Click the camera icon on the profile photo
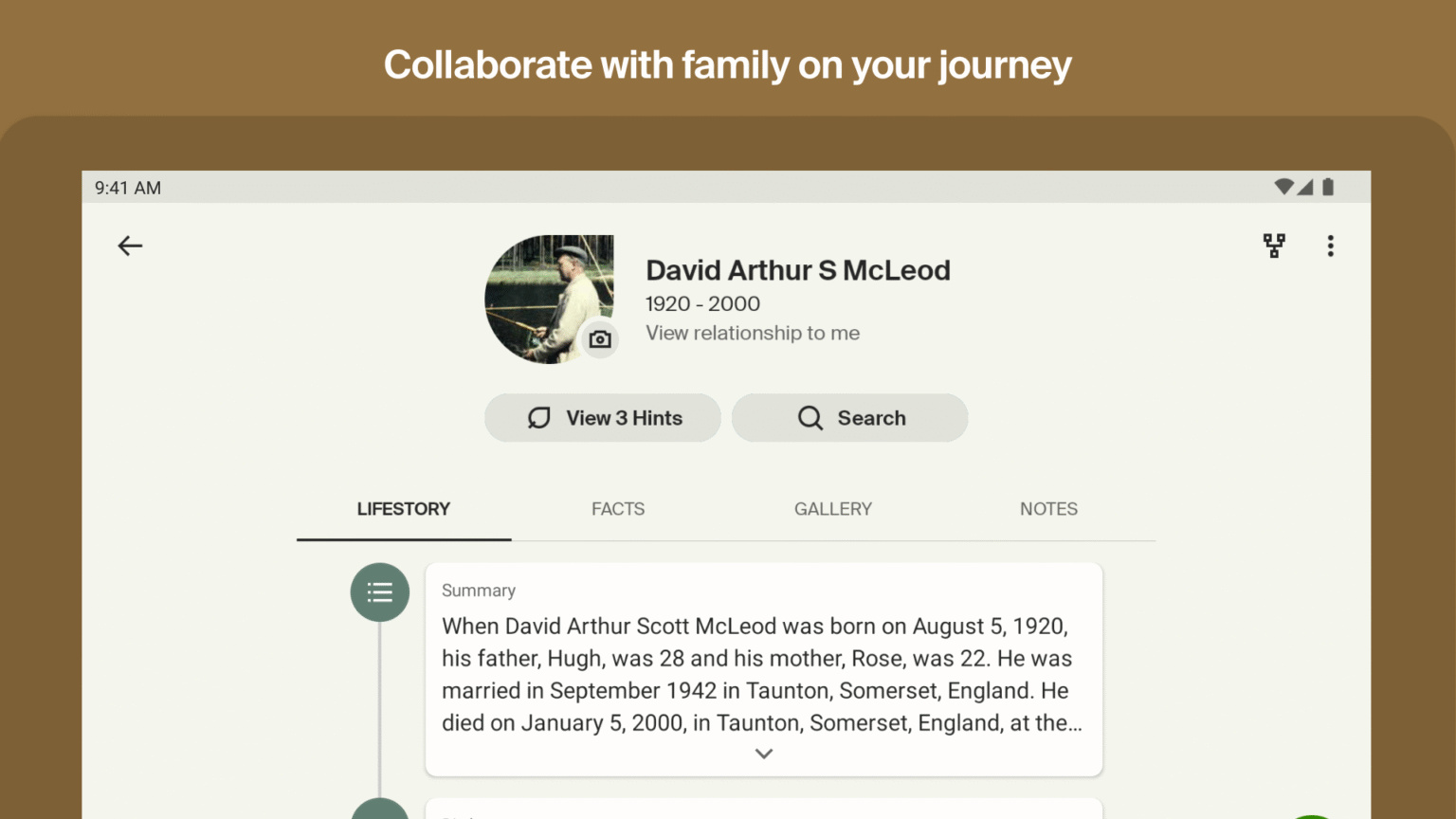The image size is (1456, 819). click(600, 339)
